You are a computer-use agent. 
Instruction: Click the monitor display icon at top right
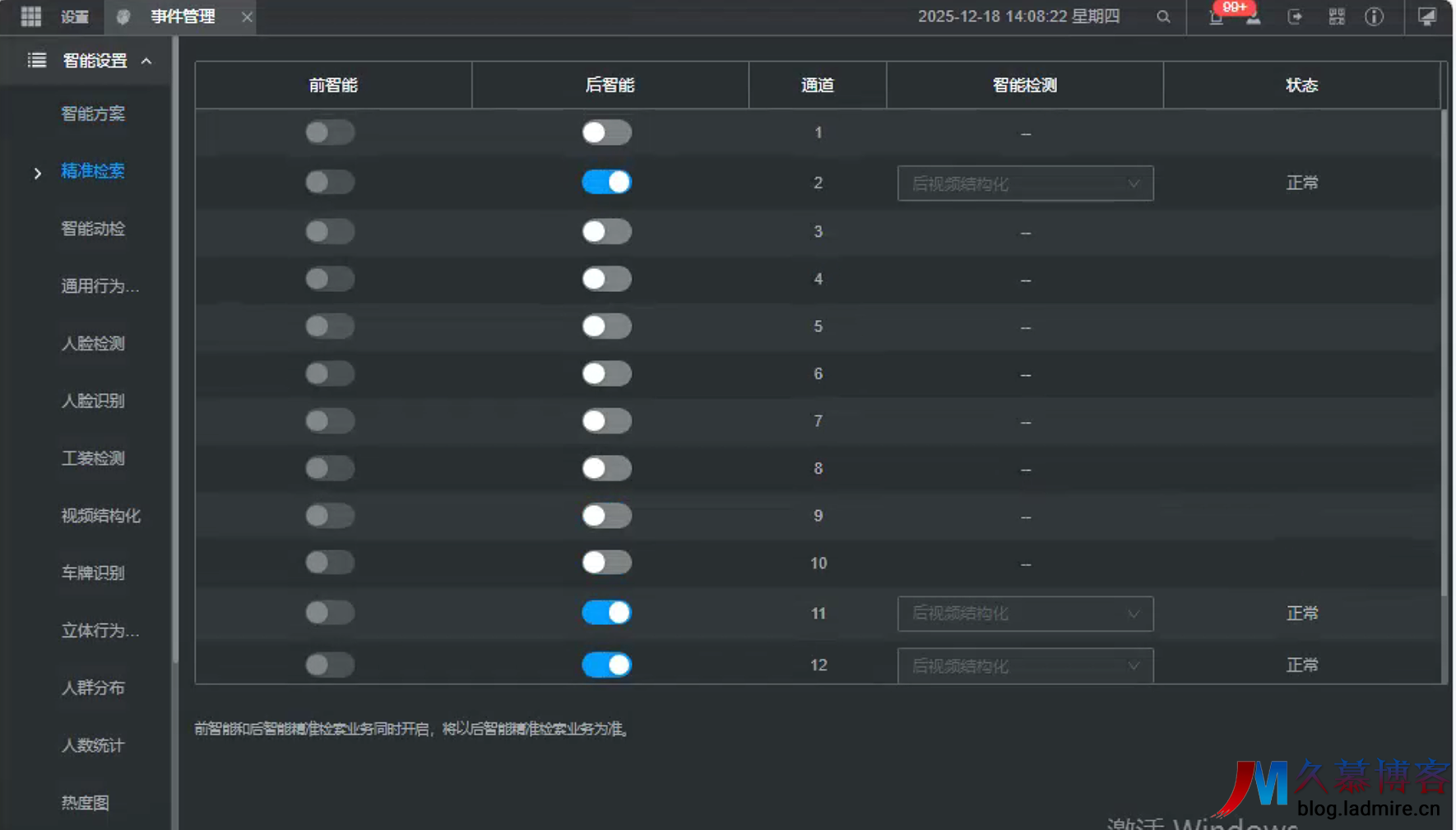1427,16
